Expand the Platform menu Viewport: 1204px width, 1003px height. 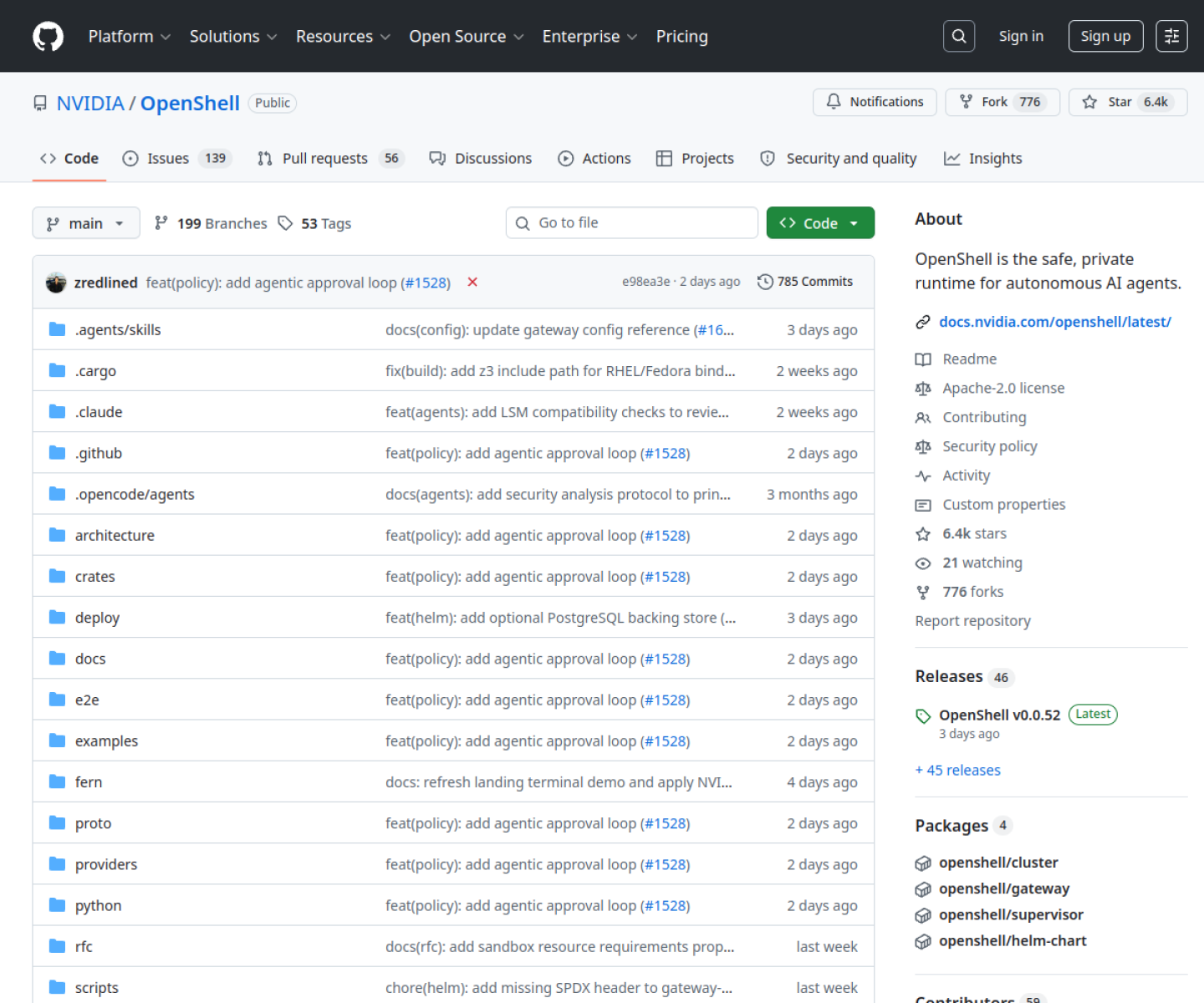(130, 37)
